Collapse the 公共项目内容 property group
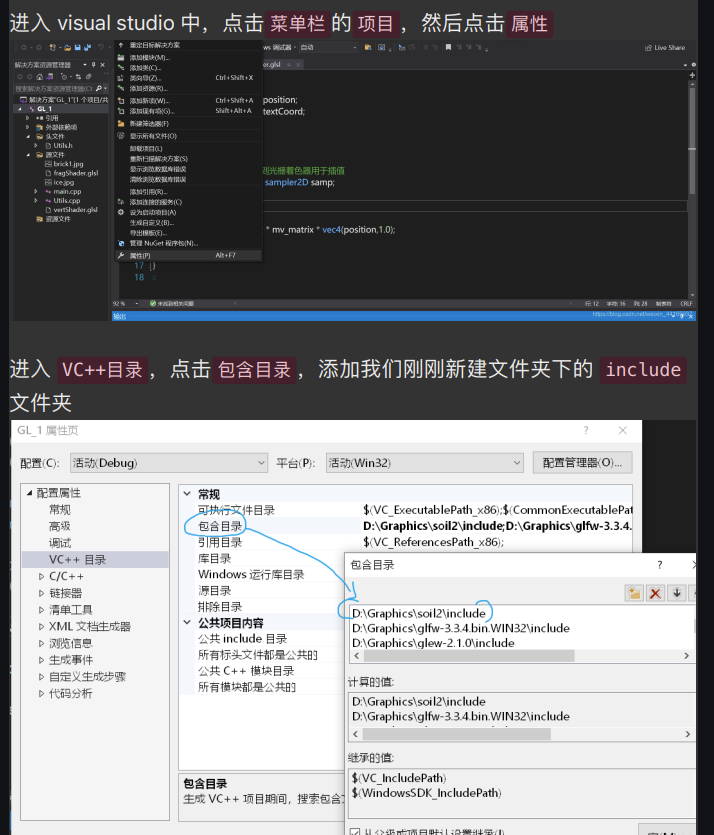This screenshot has width=714, height=835. click(x=187, y=622)
